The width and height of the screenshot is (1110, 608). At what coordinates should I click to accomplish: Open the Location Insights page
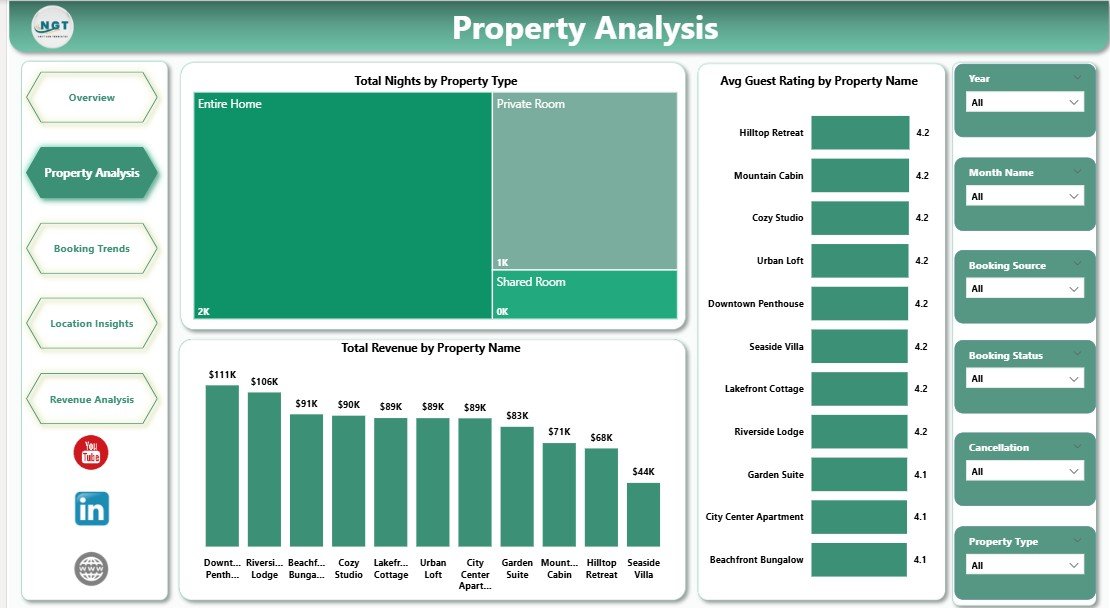coord(92,324)
